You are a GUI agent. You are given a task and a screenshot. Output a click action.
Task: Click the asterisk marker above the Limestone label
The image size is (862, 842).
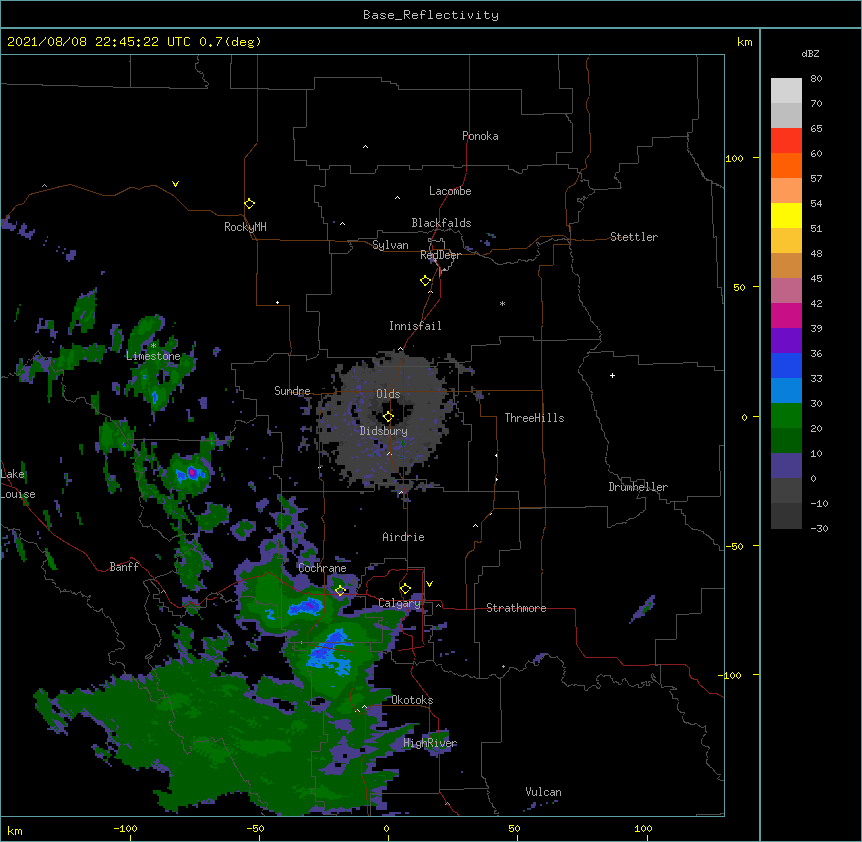pyautogui.click(x=153, y=346)
